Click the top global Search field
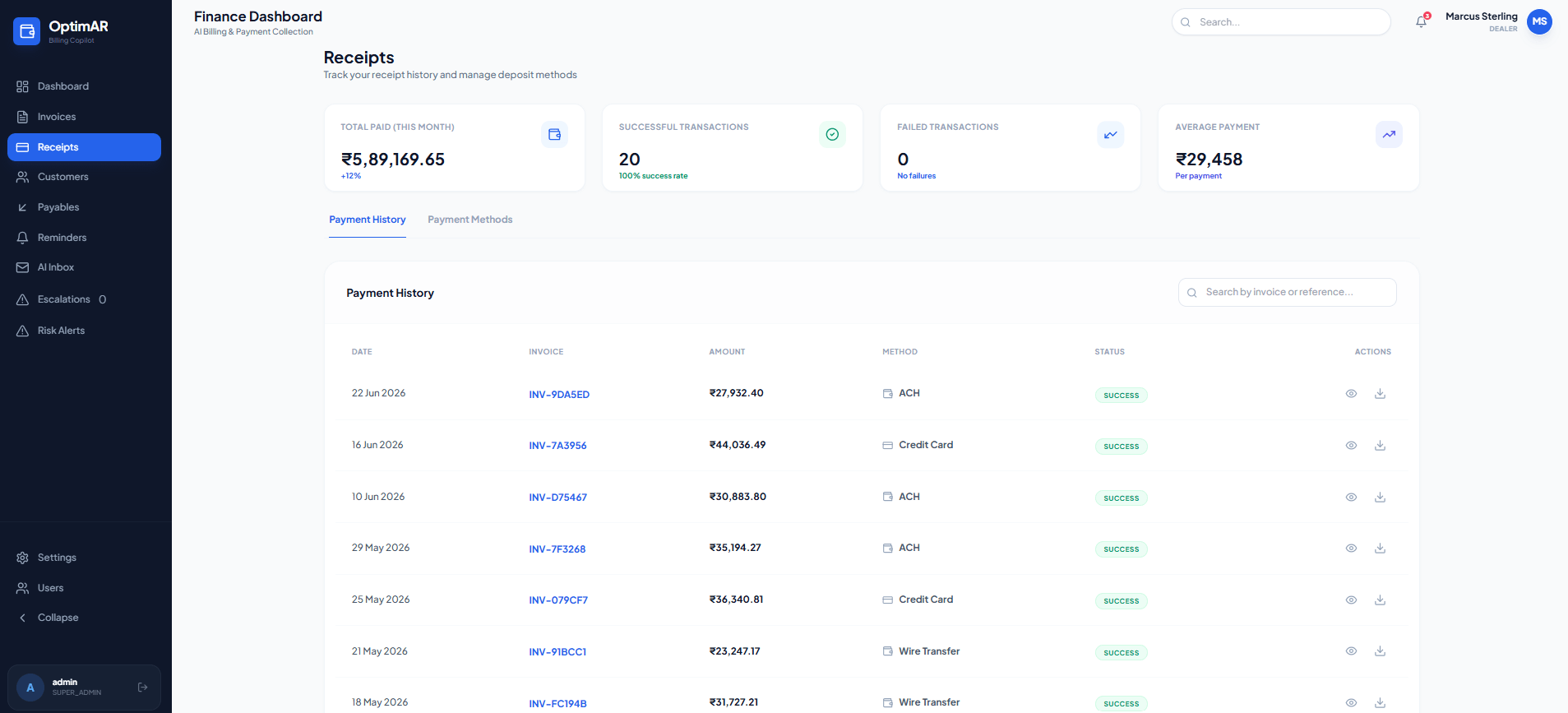The height and width of the screenshot is (713, 1568). click(1281, 22)
